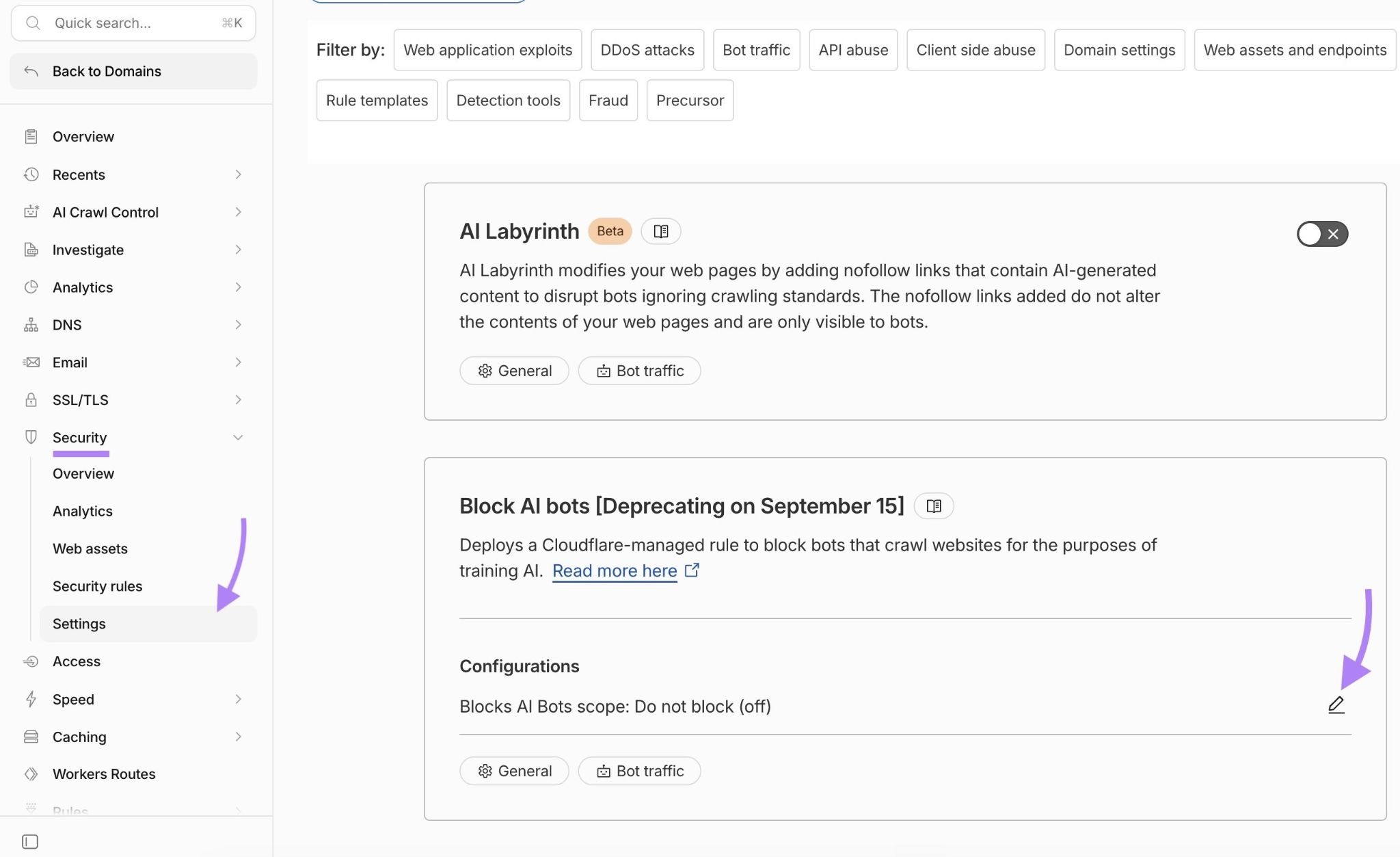Expand the DNS menu chevron
The image size is (1400, 857).
pos(238,325)
